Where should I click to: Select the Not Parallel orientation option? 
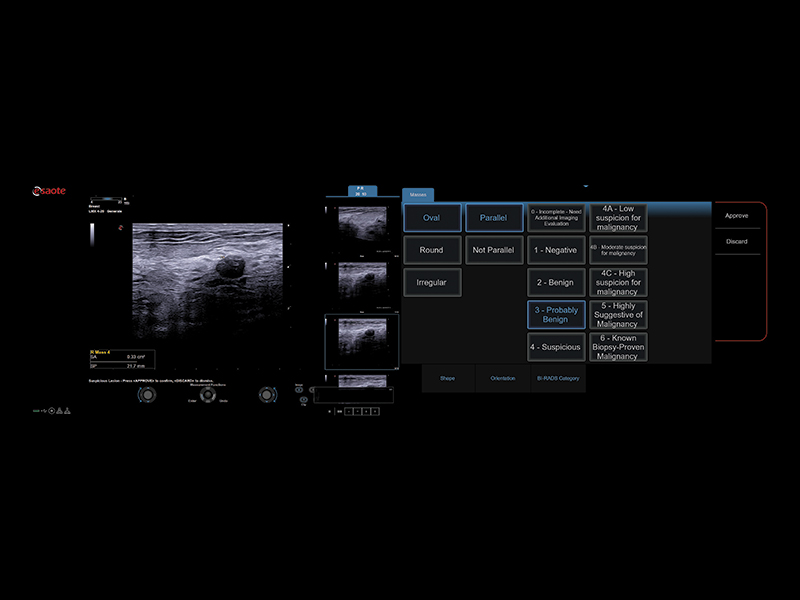tap(493, 250)
